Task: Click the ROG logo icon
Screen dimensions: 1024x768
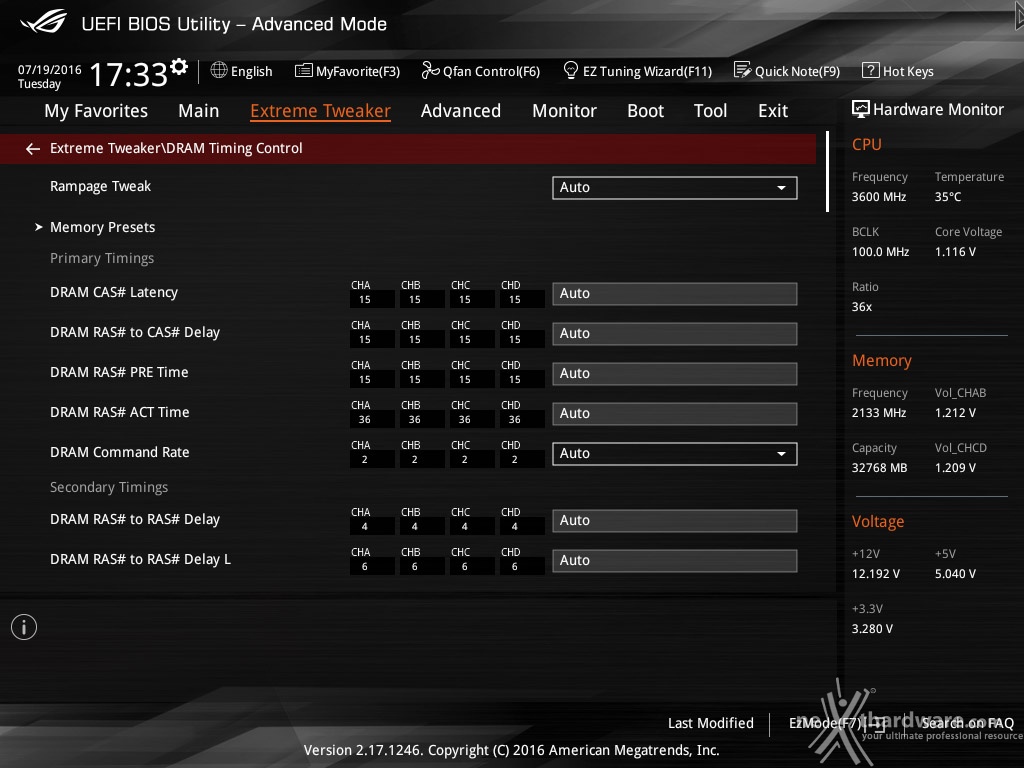Action: (x=43, y=22)
